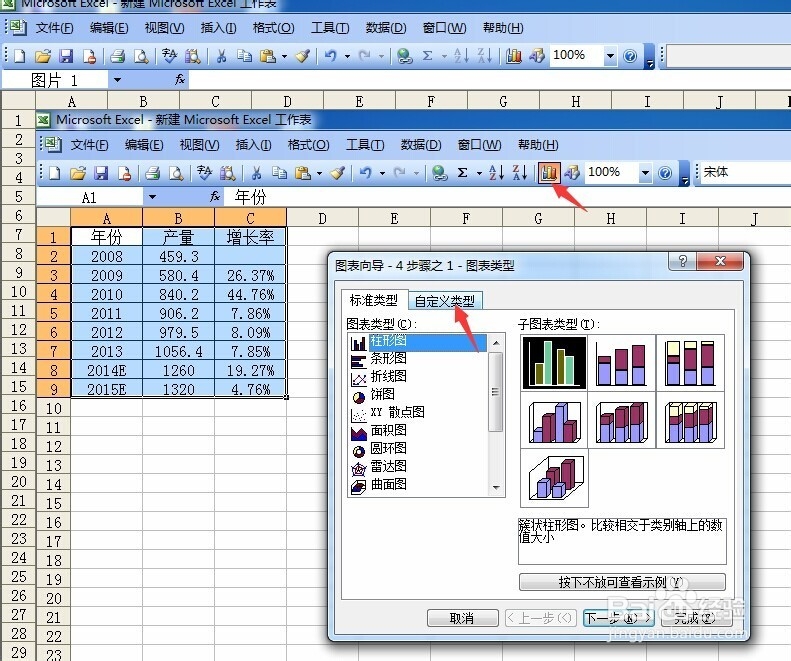
Task: Click the cell containing 1056.4
Action: (179, 351)
